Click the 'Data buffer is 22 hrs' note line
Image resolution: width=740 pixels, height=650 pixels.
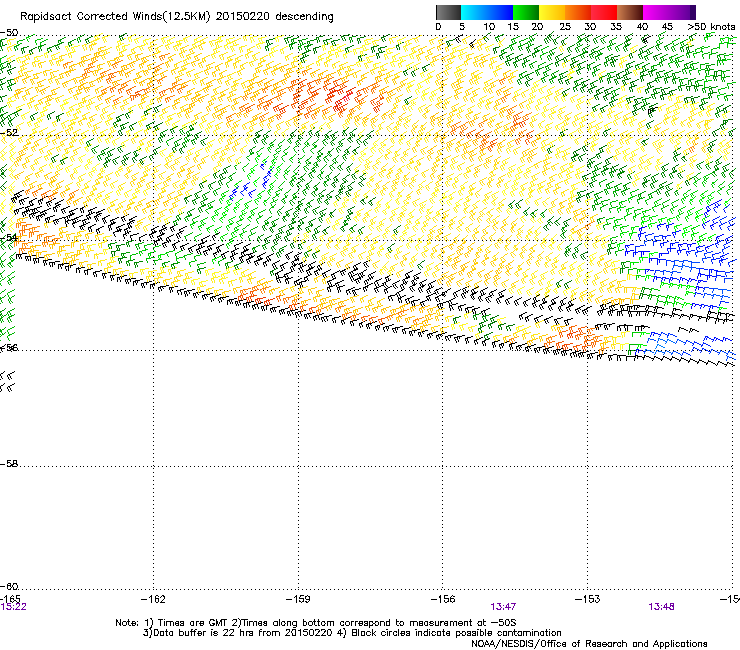[x=238, y=633]
